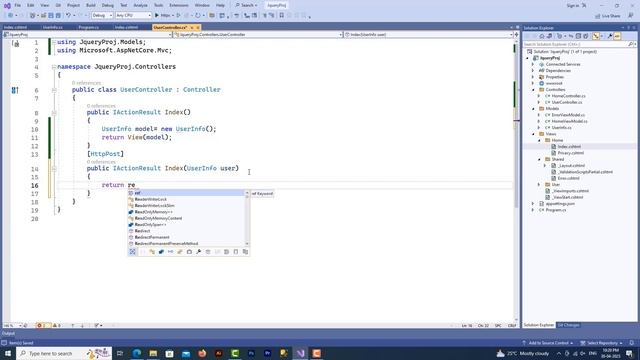Toggle the expand-filter icon in IntelliSense bar
640x360 pixels.
133,252
